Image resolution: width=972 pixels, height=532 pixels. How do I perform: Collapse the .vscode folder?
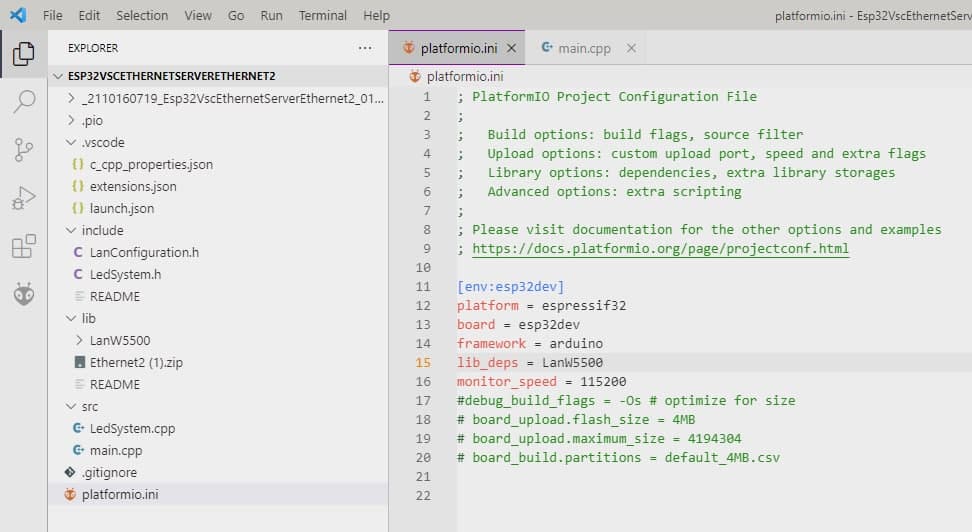pos(71,142)
